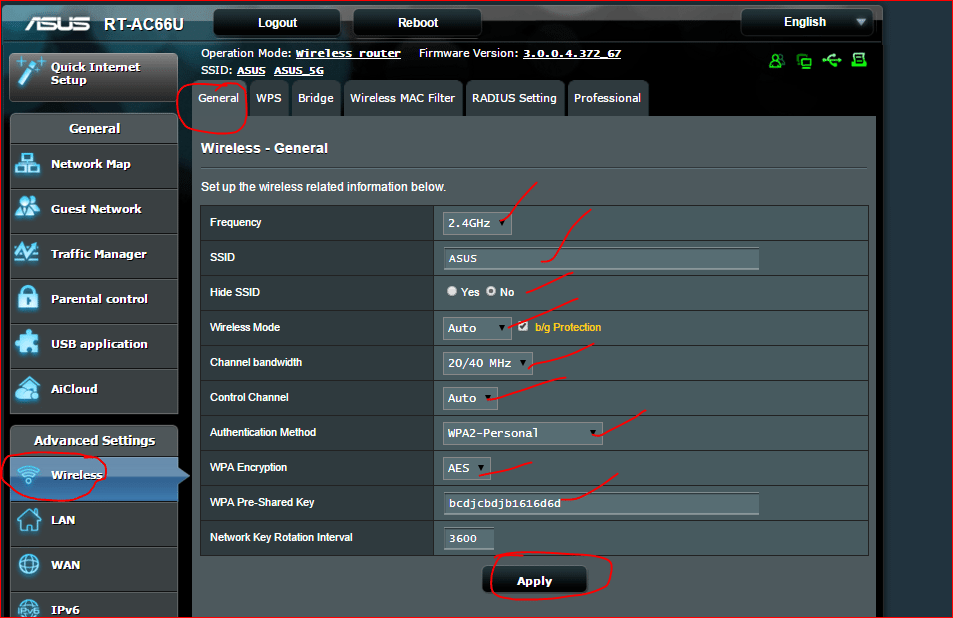Open the Wireless Mode dropdown
The image size is (953, 618).
pyautogui.click(x=477, y=328)
